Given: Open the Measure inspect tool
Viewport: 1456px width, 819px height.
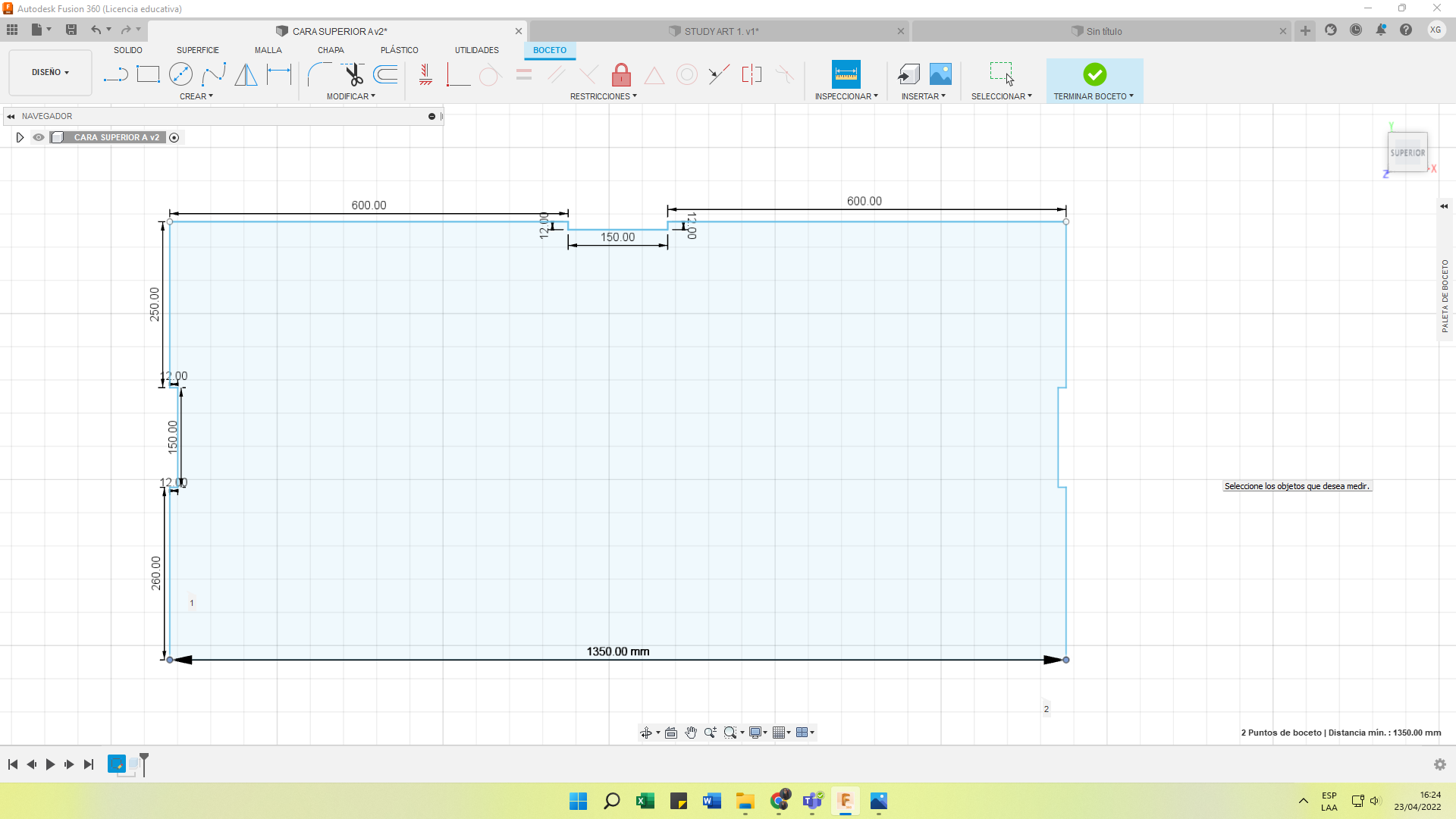Looking at the screenshot, I should click(x=846, y=74).
